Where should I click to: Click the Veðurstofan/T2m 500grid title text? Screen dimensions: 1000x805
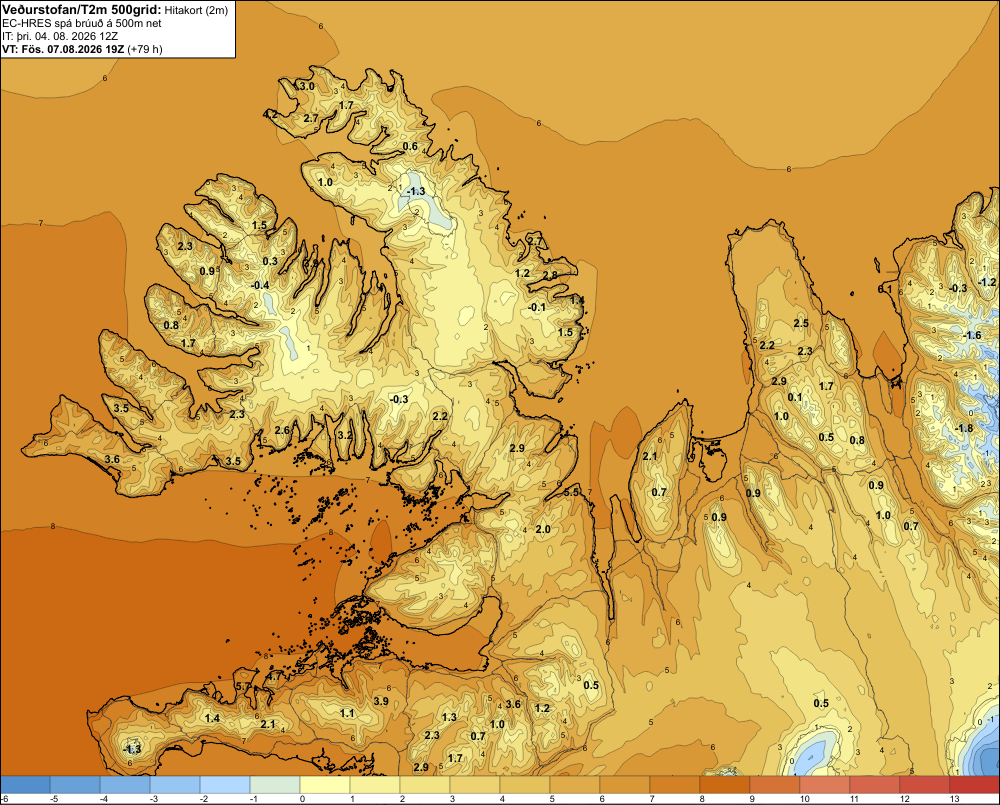point(82,10)
